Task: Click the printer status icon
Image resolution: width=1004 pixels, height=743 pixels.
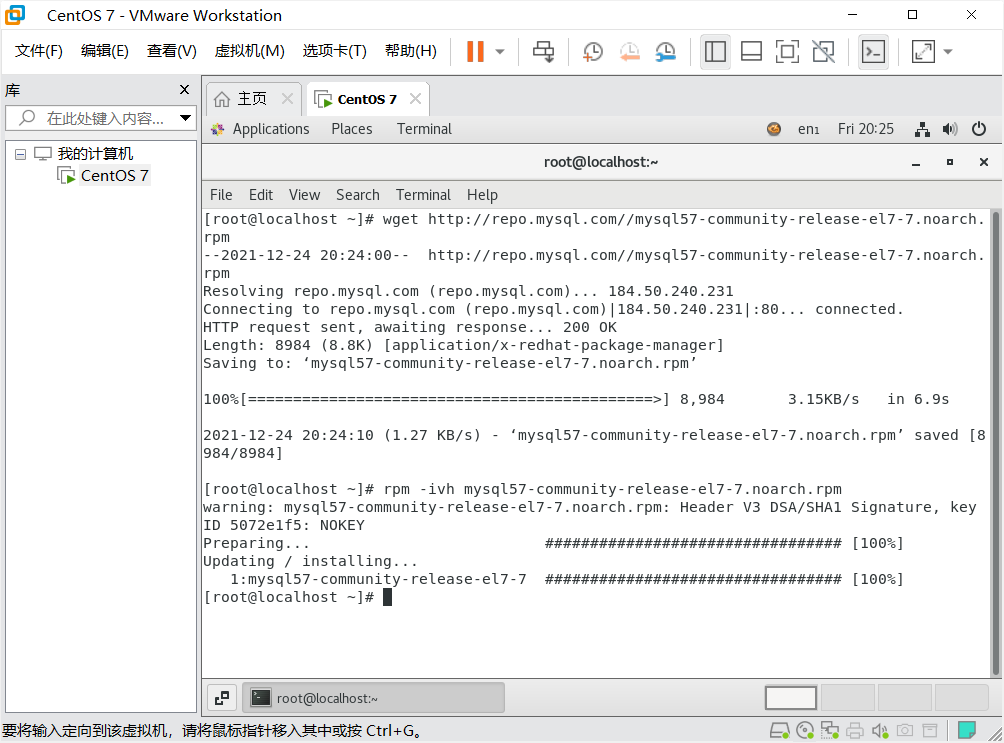Action: coord(855,730)
